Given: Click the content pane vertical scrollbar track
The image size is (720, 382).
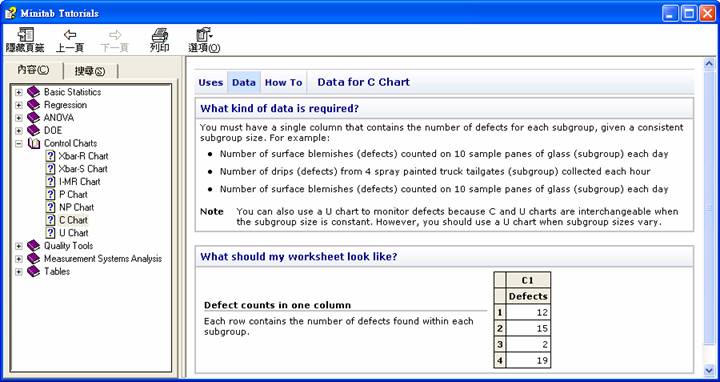Looking at the screenshot, I should pos(709,217).
